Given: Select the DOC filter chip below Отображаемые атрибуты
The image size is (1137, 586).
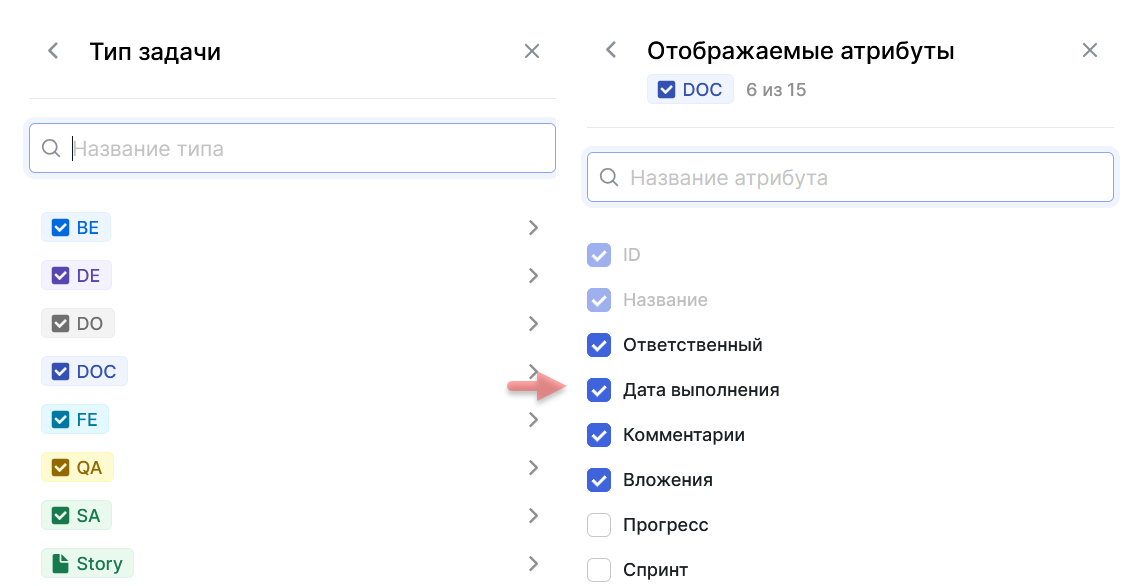Looking at the screenshot, I should [x=690, y=89].
